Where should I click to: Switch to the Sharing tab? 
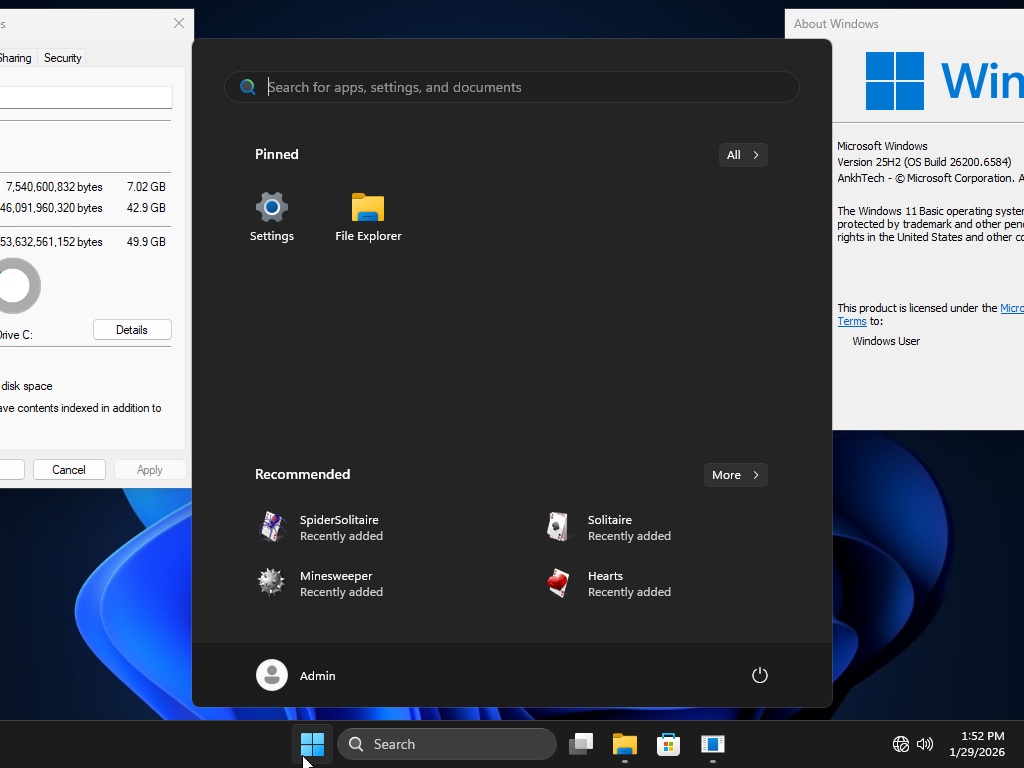[14, 57]
